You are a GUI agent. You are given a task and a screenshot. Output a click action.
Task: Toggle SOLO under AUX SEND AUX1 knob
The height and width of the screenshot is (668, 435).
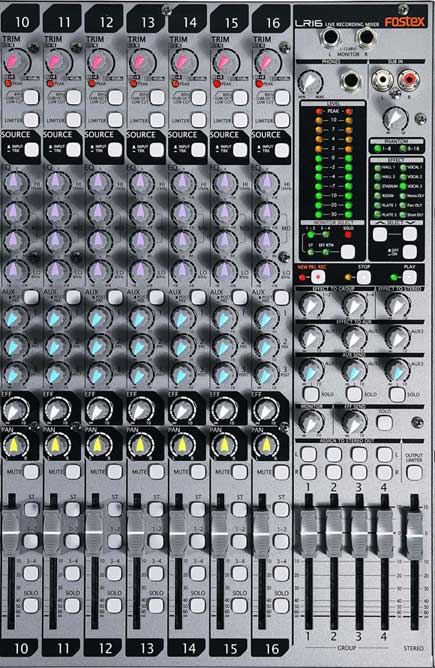pyautogui.click(x=311, y=394)
